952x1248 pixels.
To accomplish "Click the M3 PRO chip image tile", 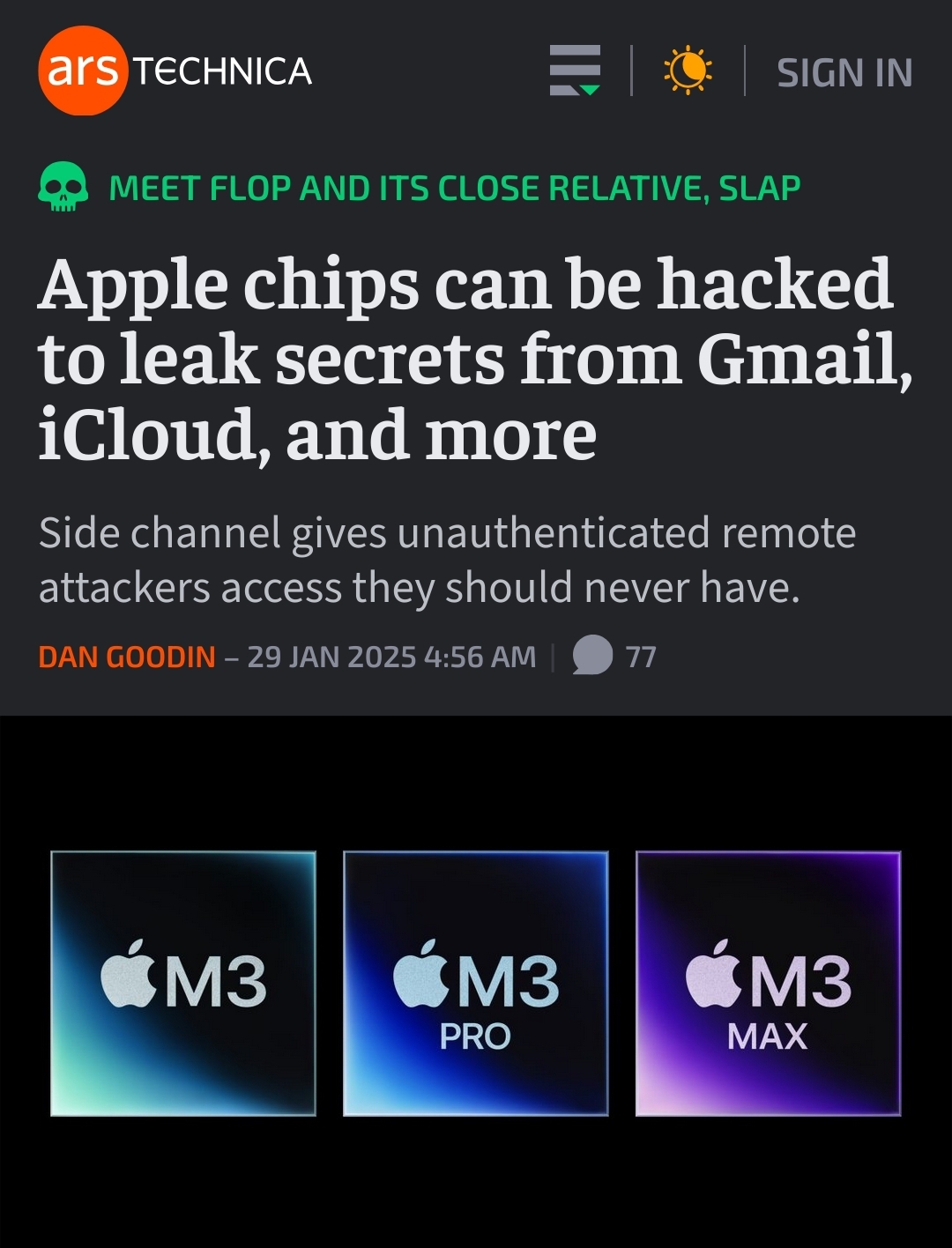I will (x=476, y=984).
